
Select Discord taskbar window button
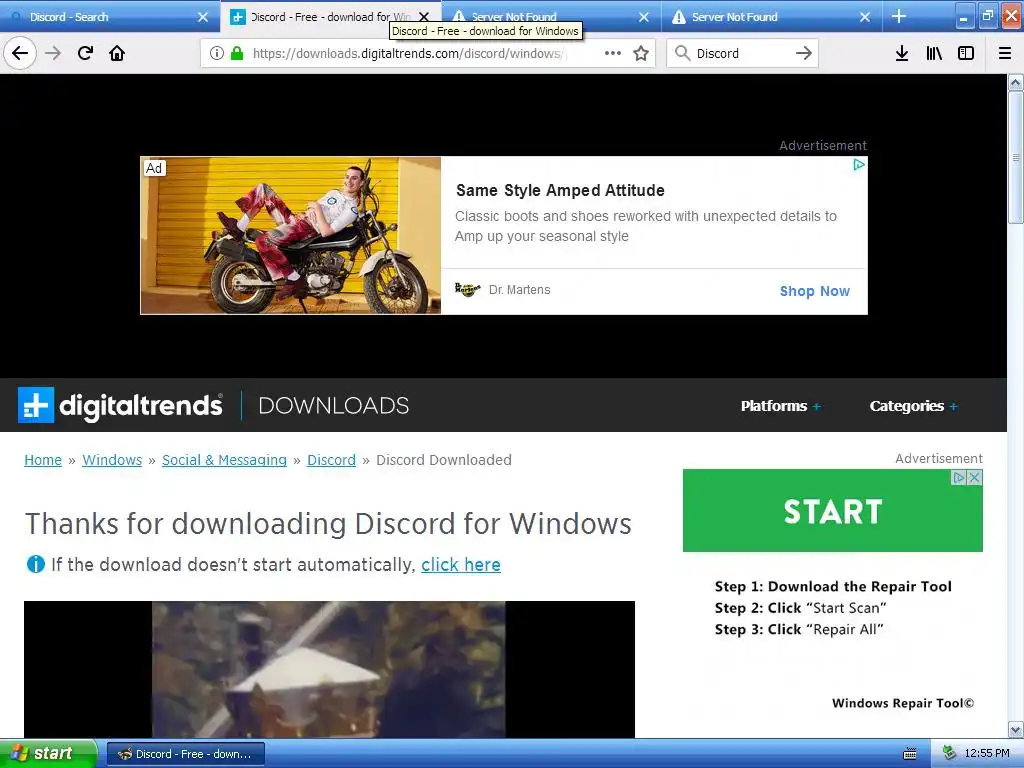pyautogui.click(x=185, y=754)
